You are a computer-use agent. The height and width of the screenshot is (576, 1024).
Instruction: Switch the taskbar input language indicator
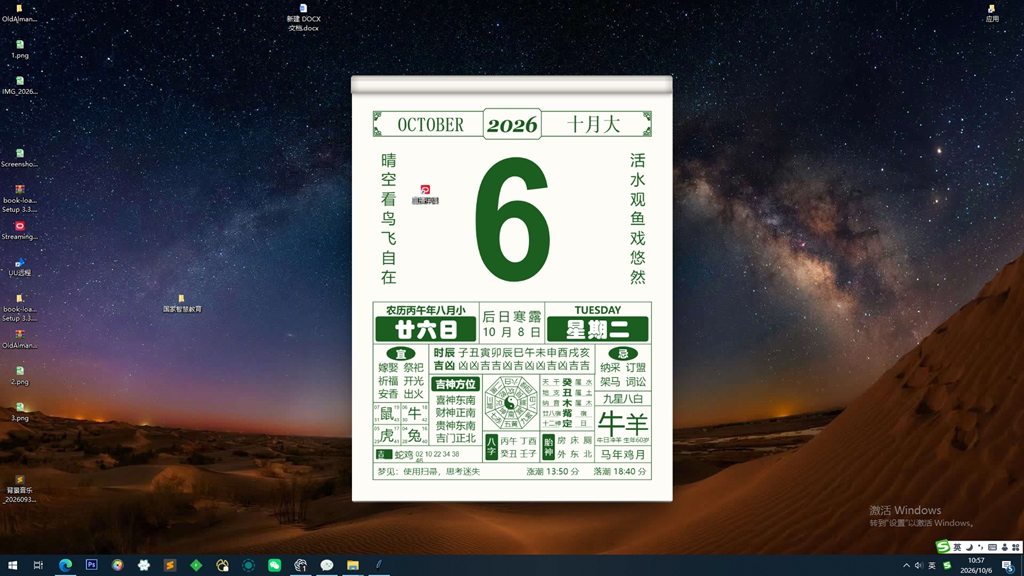coord(932,566)
